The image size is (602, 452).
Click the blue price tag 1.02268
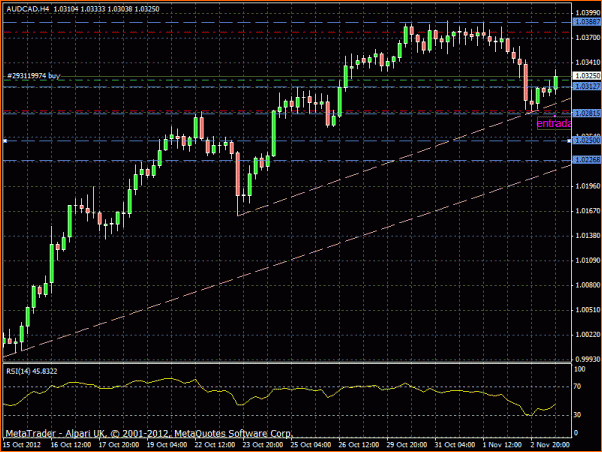click(x=587, y=159)
